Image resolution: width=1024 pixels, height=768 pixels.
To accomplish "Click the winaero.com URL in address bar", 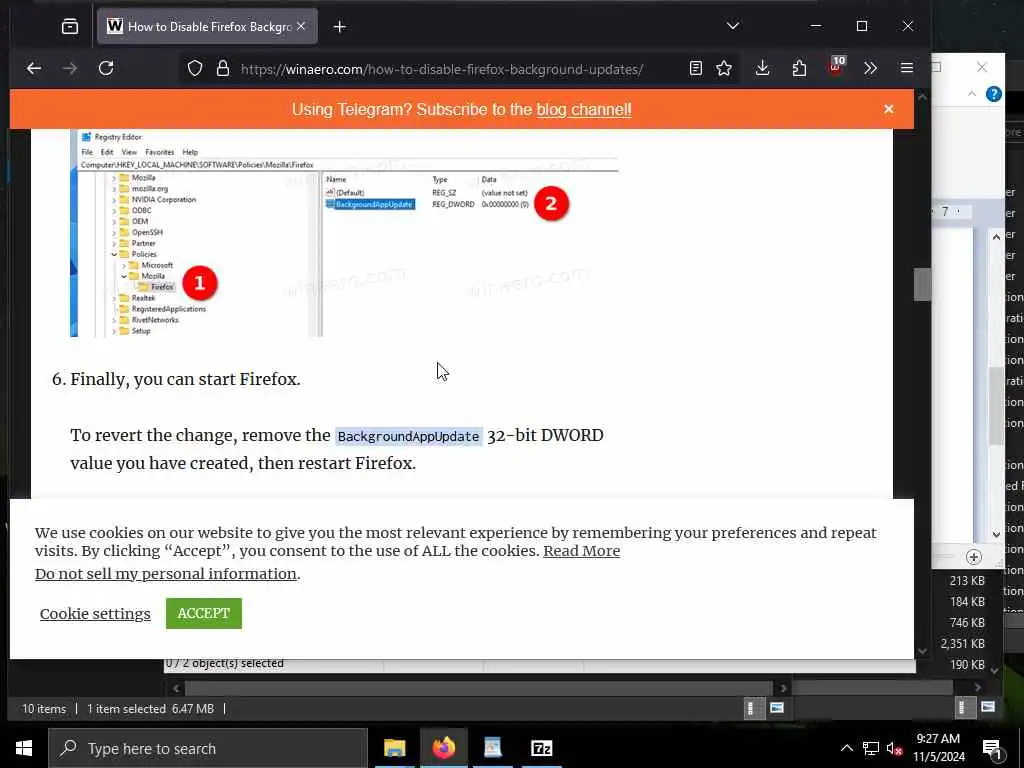I will [x=441, y=69].
